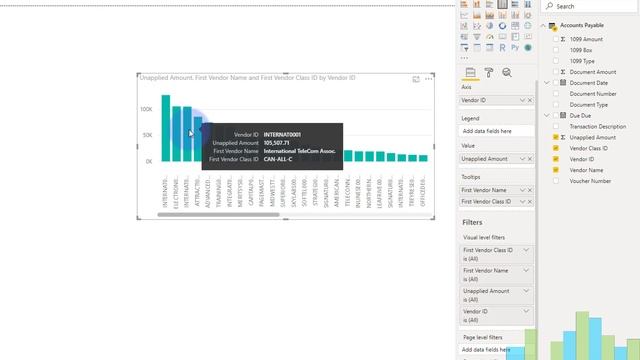Select the clustered bar chart visualization
The height and width of the screenshot is (360, 640).
tap(489, 4)
